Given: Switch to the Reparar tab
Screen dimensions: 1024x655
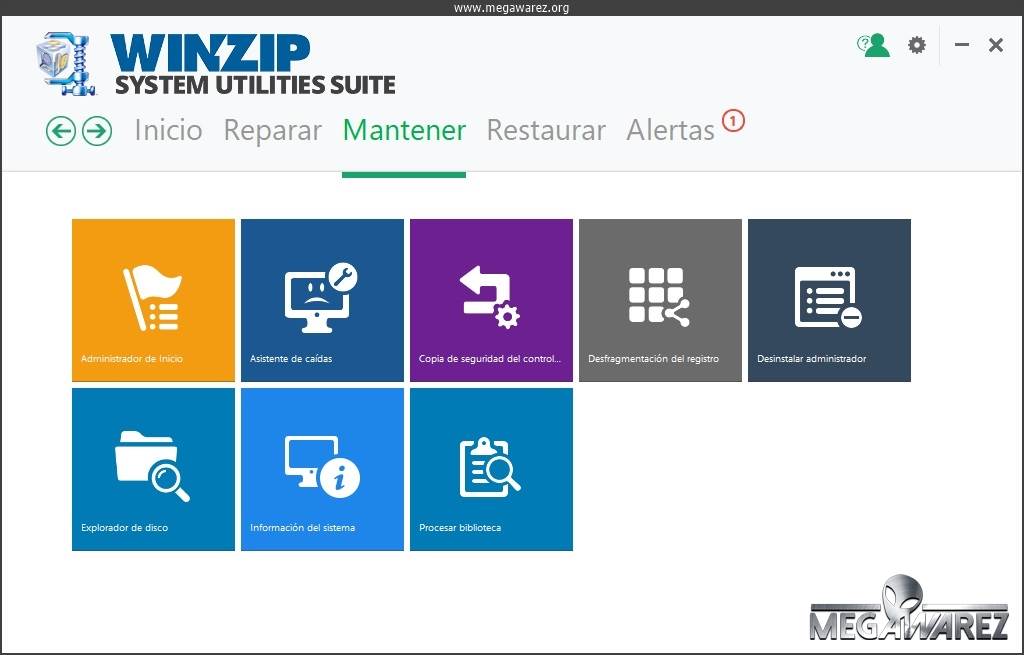Looking at the screenshot, I should coord(273,130).
